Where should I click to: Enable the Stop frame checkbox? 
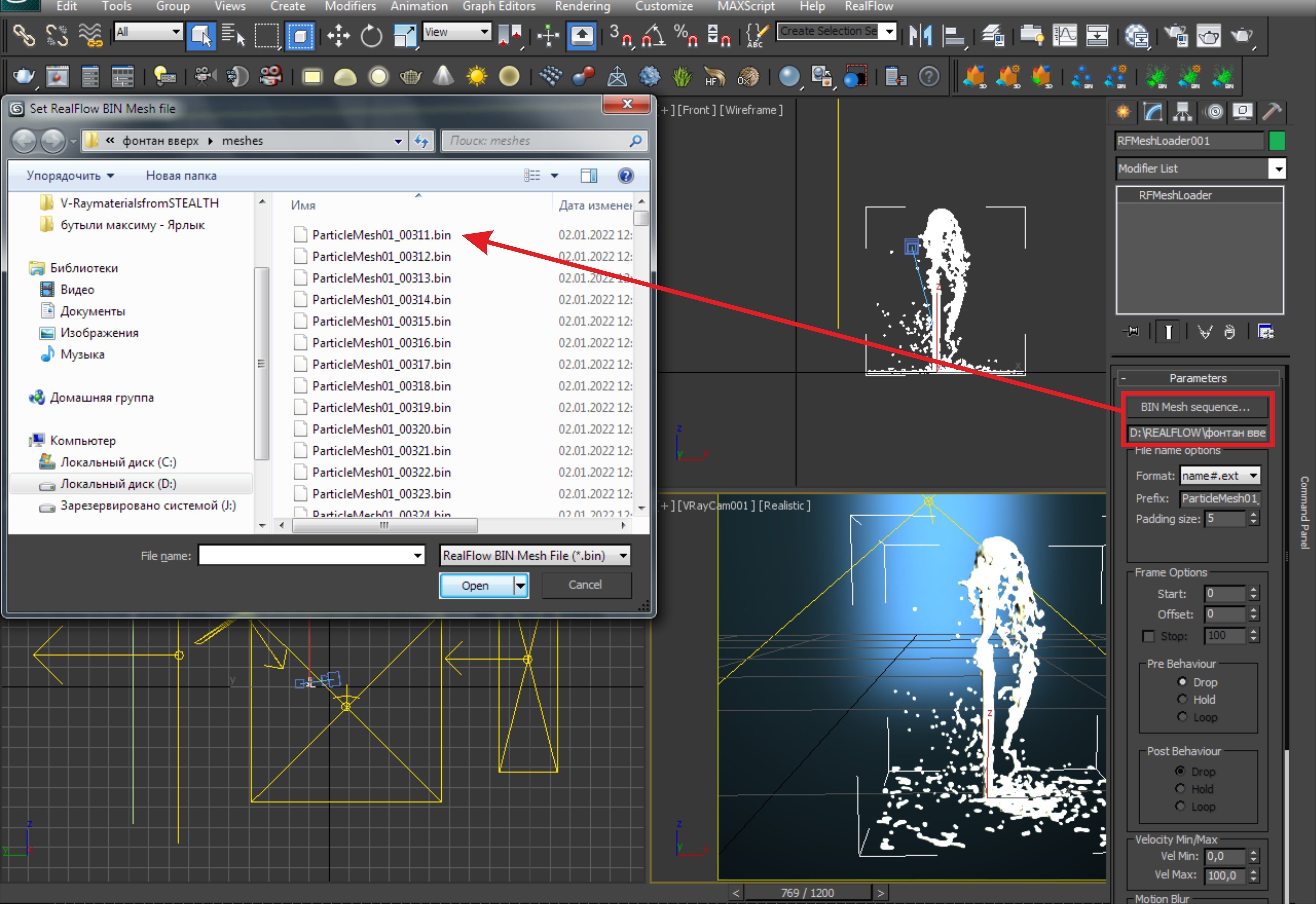1148,636
